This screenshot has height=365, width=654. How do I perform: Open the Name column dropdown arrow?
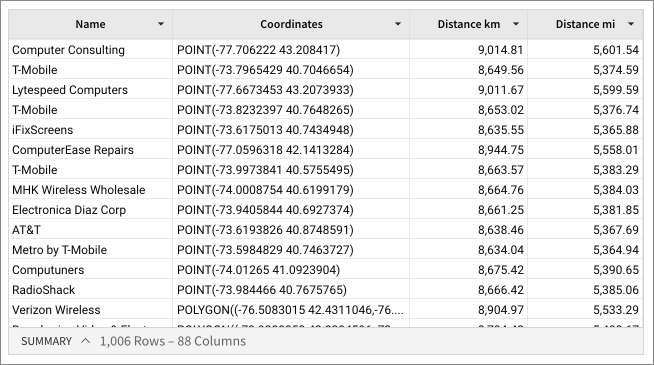point(161,24)
